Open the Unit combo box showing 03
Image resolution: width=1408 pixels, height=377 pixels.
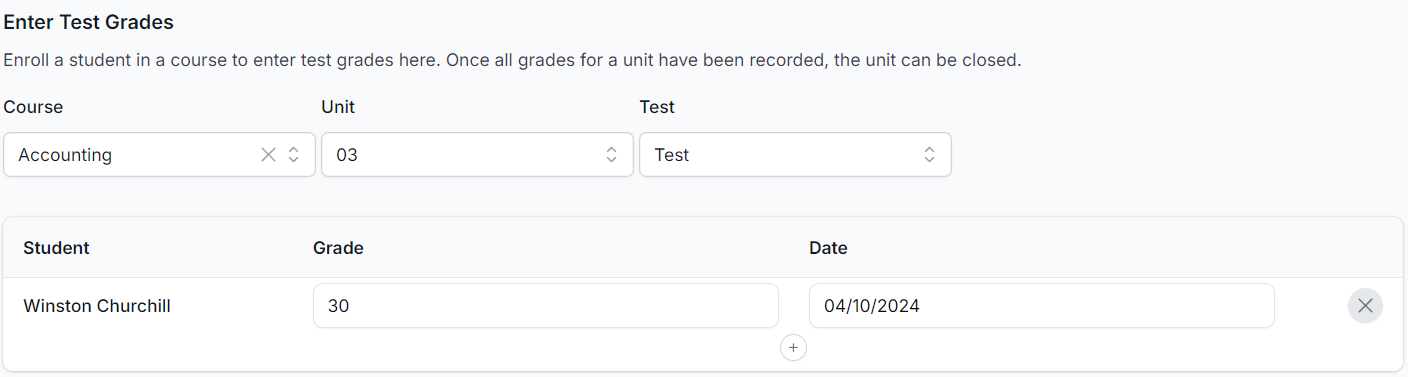tap(477, 155)
